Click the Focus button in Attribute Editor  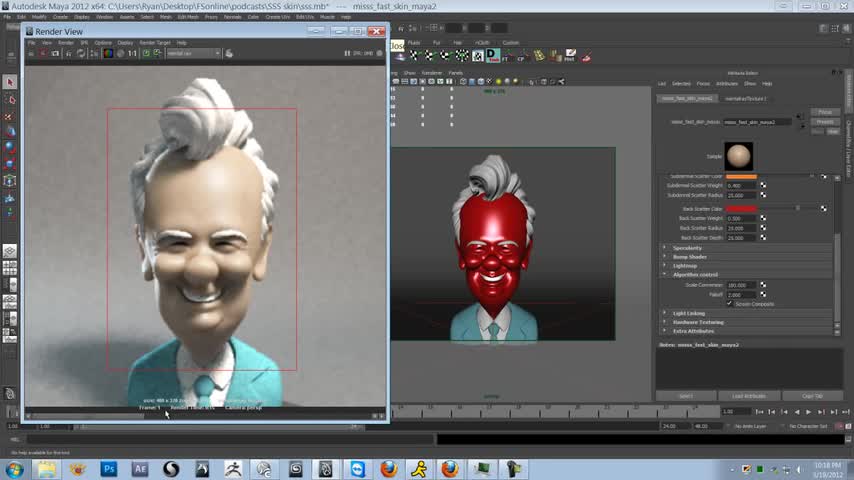(x=825, y=112)
